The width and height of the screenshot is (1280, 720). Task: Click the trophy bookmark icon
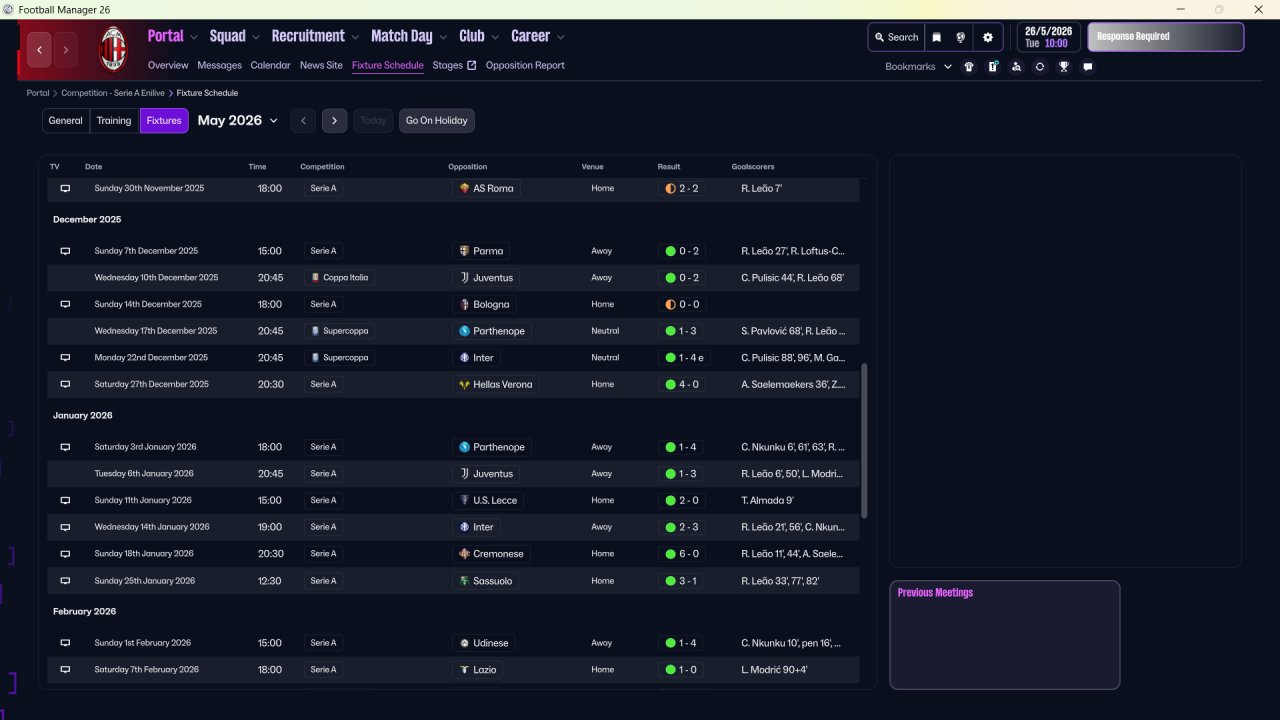[1064, 67]
